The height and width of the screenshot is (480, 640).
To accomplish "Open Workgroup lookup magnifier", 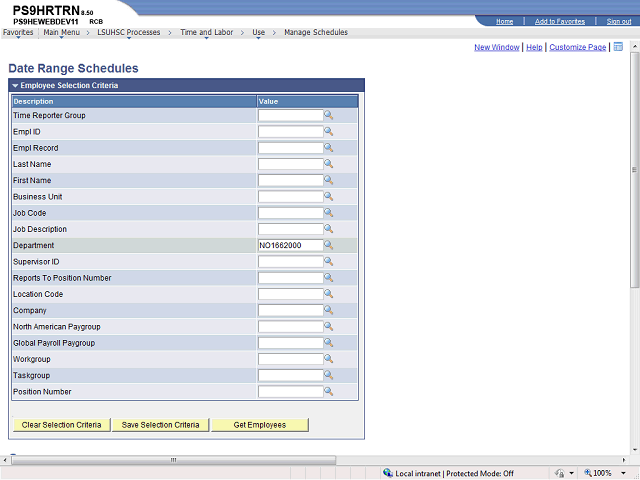I will point(328,359).
